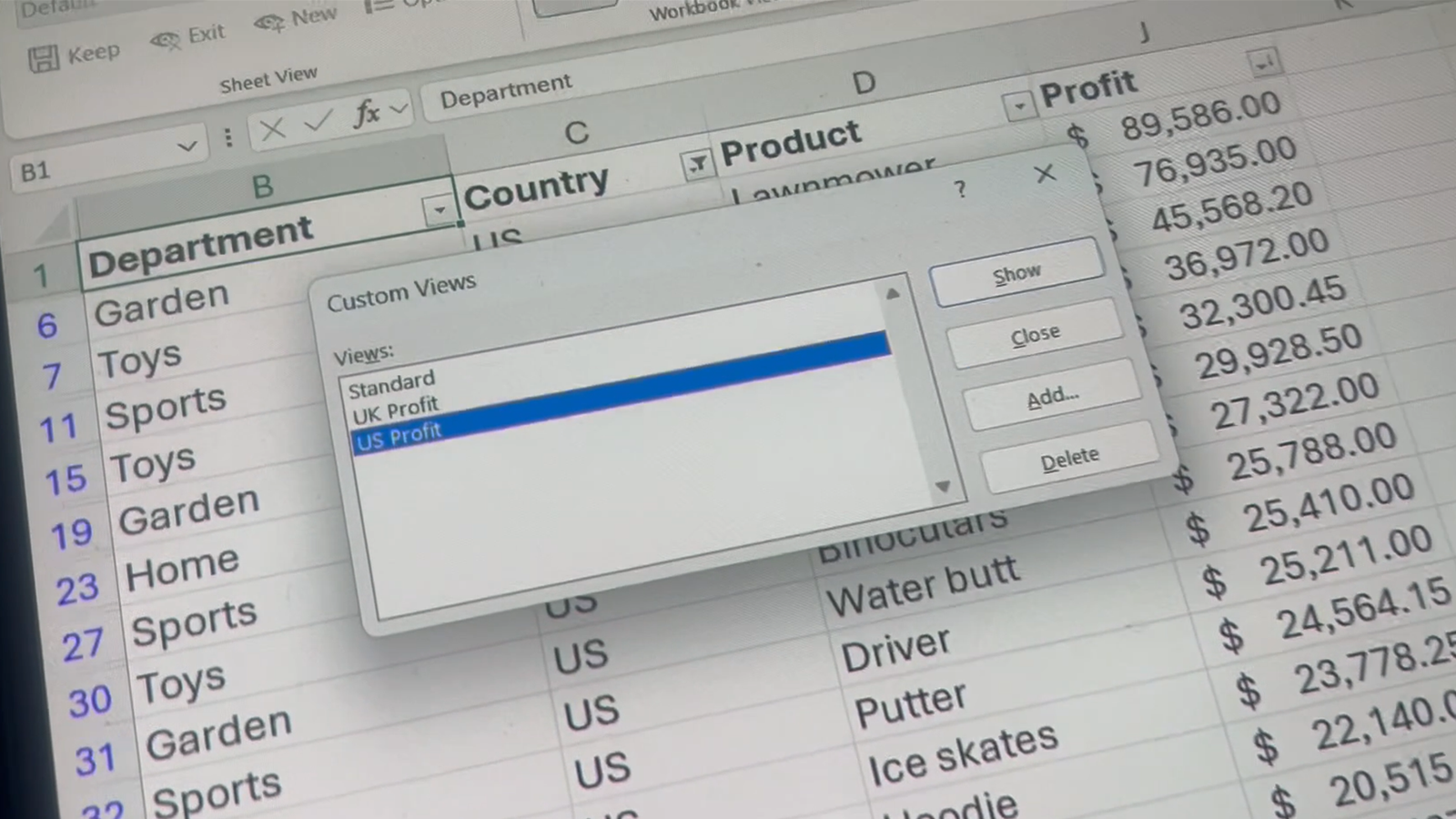Screen dimensions: 1456x819
Task: Expand the Product column filter arrow
Action: (1018, 106)
